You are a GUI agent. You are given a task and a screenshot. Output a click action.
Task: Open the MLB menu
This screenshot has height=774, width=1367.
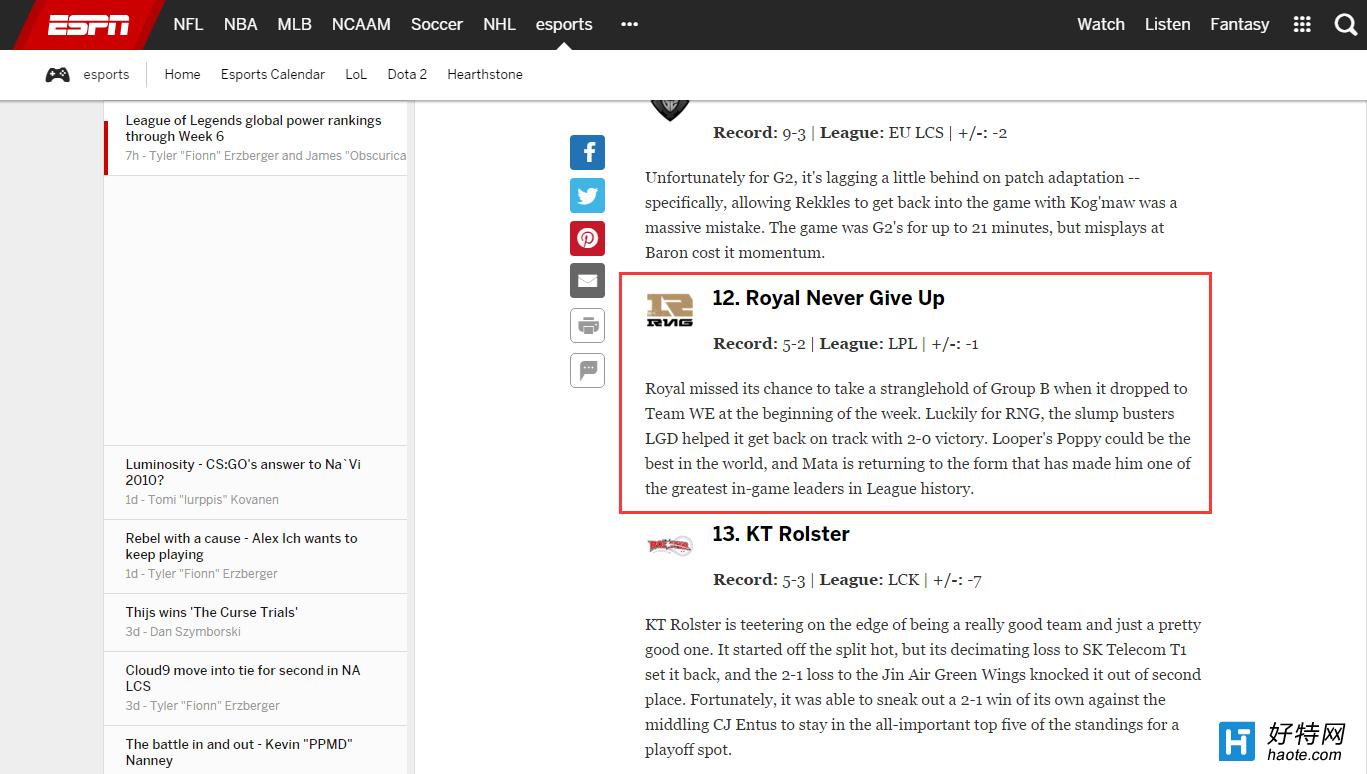[x=295, y=24]
